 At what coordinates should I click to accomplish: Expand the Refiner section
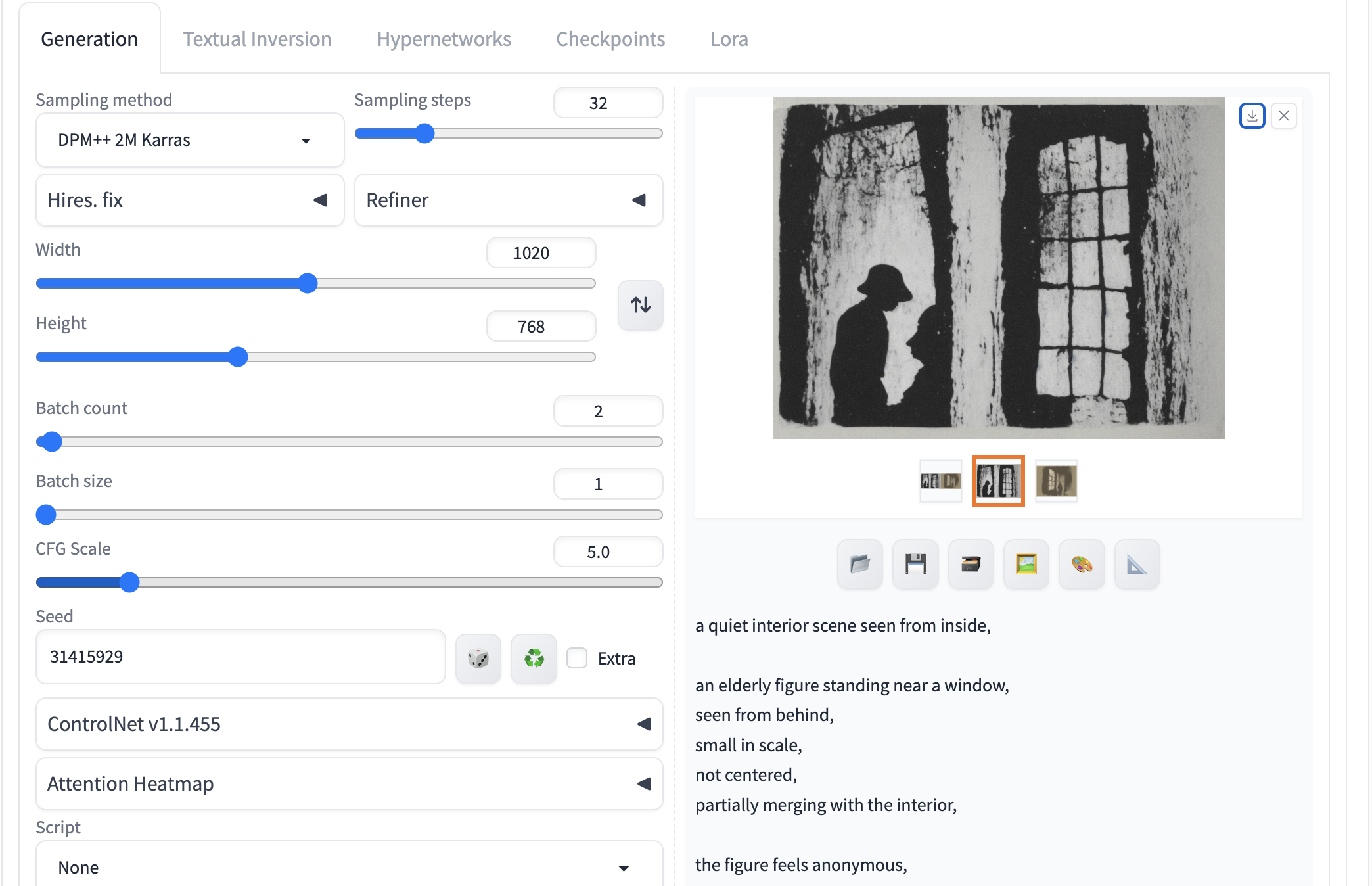pos(508,200)
